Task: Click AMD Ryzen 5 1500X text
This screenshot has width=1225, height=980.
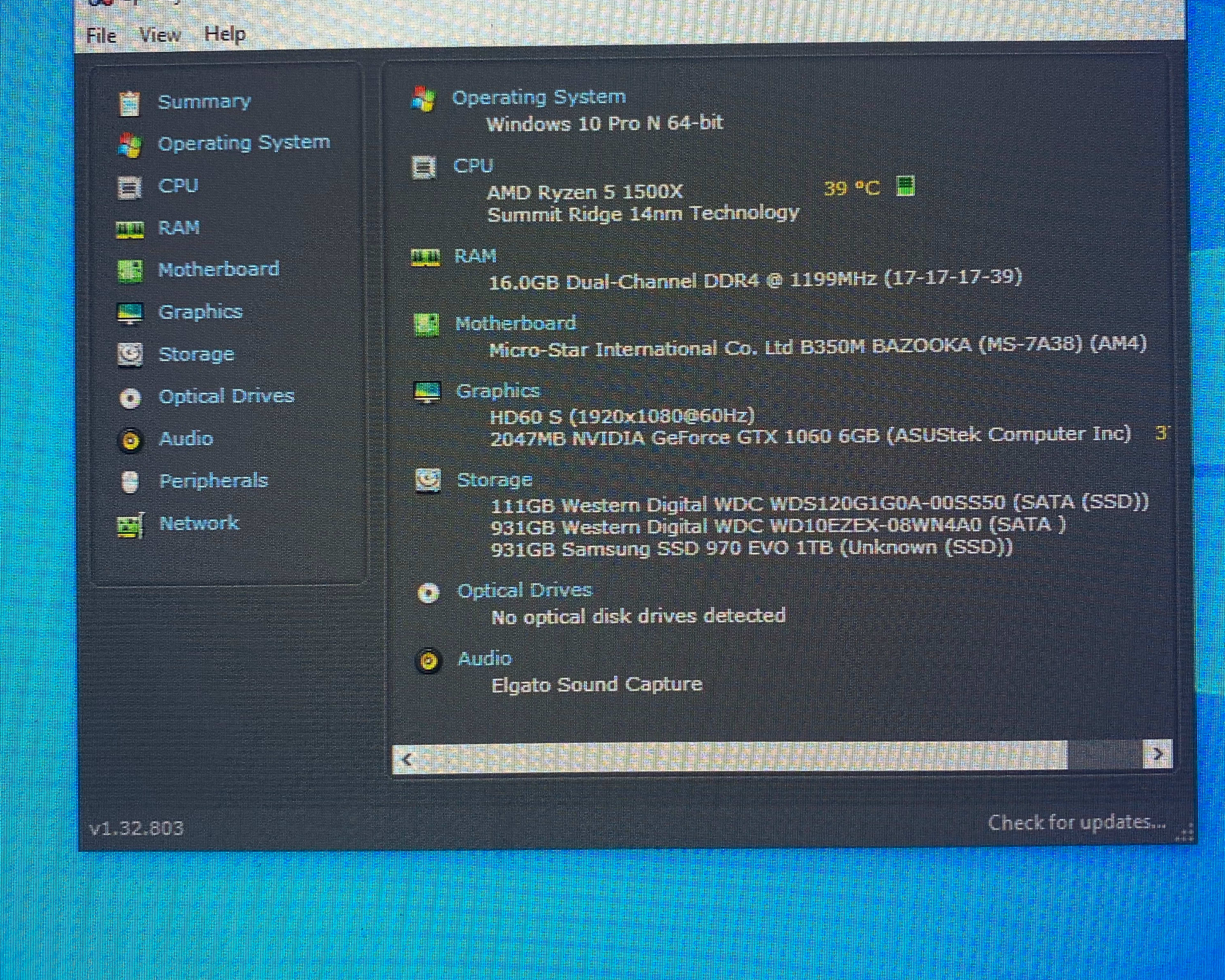Action: tap(585, 193)
